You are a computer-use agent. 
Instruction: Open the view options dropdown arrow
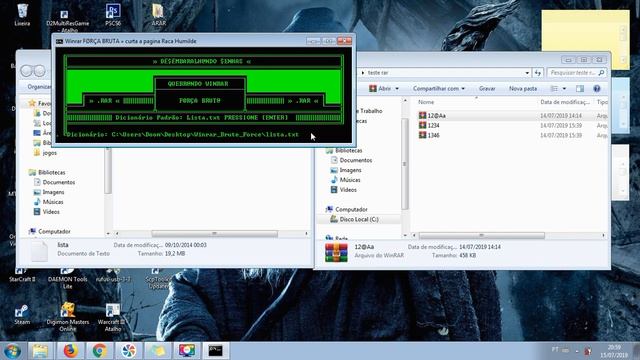click(564, 89)
